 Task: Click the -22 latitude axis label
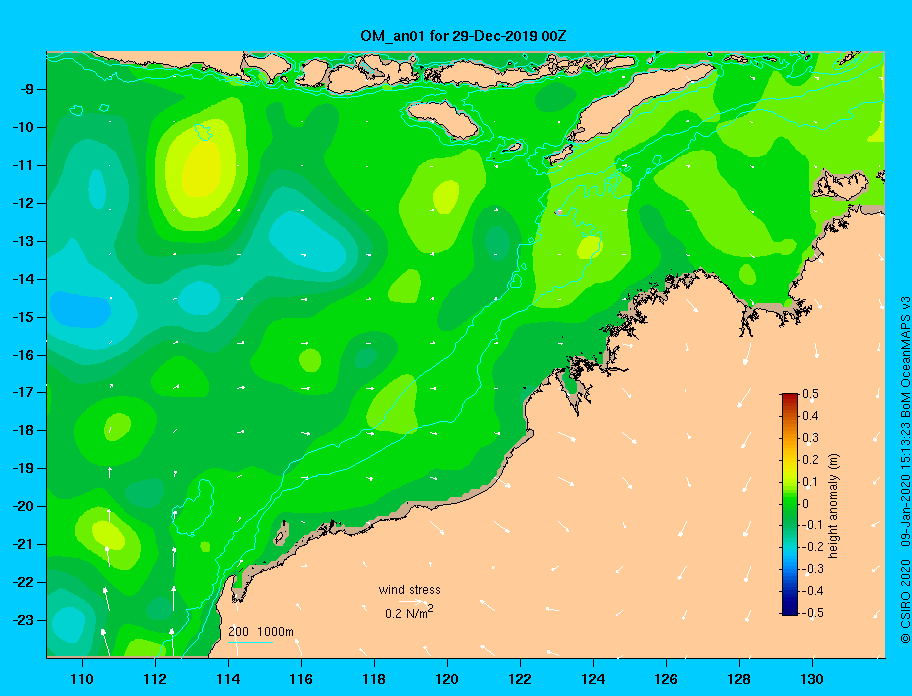coord(24,583)
